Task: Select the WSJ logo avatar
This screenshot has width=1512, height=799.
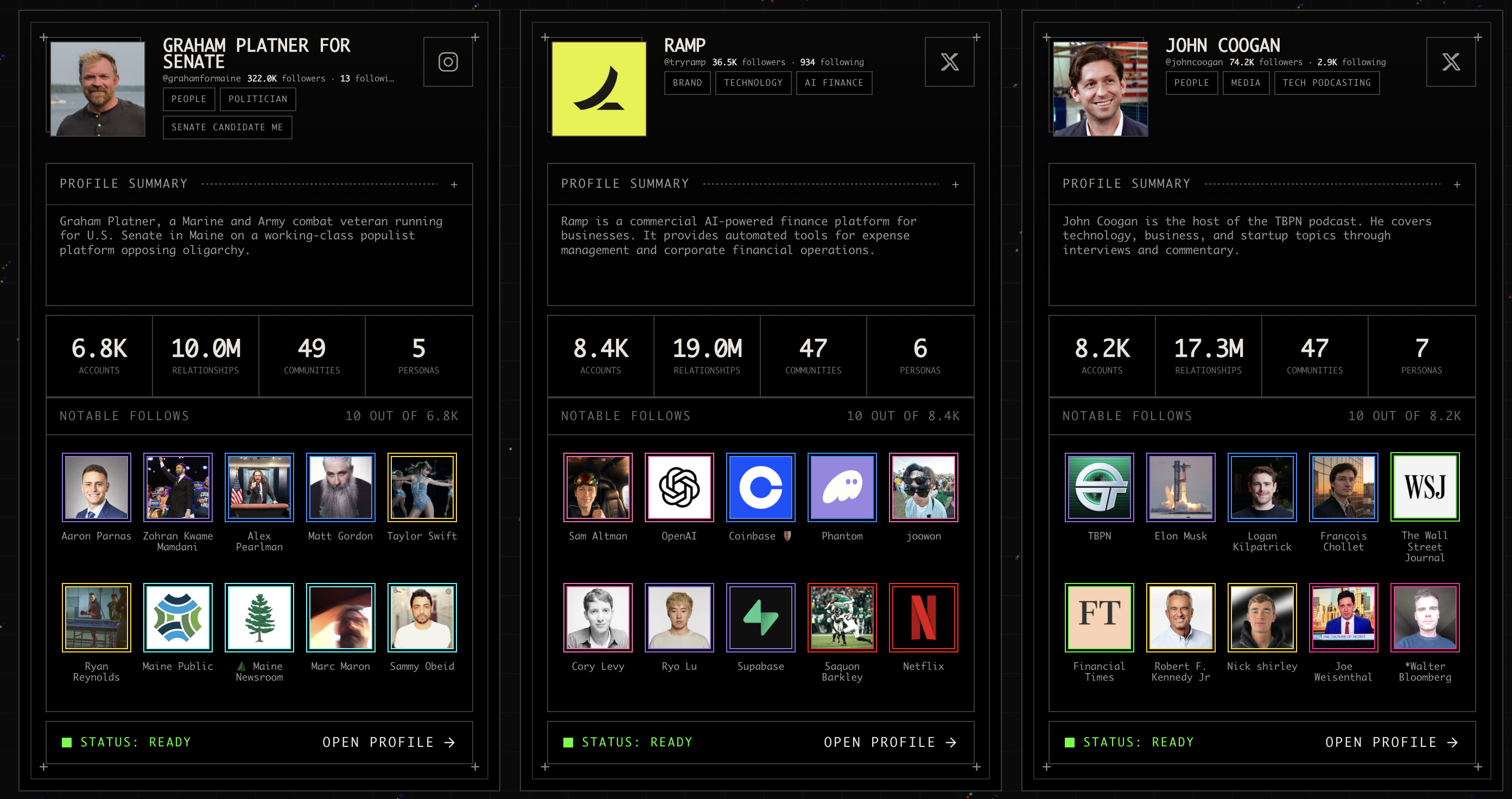Action: click(1425, 487)
